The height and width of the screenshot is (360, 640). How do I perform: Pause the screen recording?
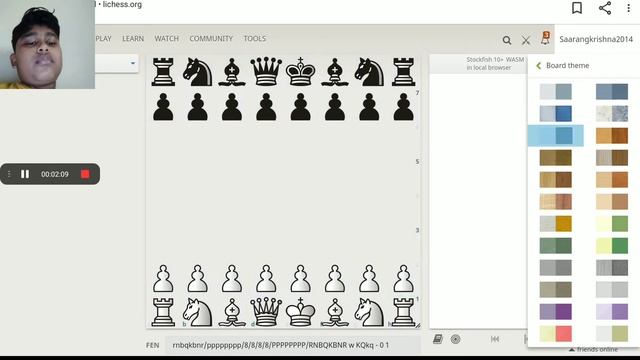[25, 174]
